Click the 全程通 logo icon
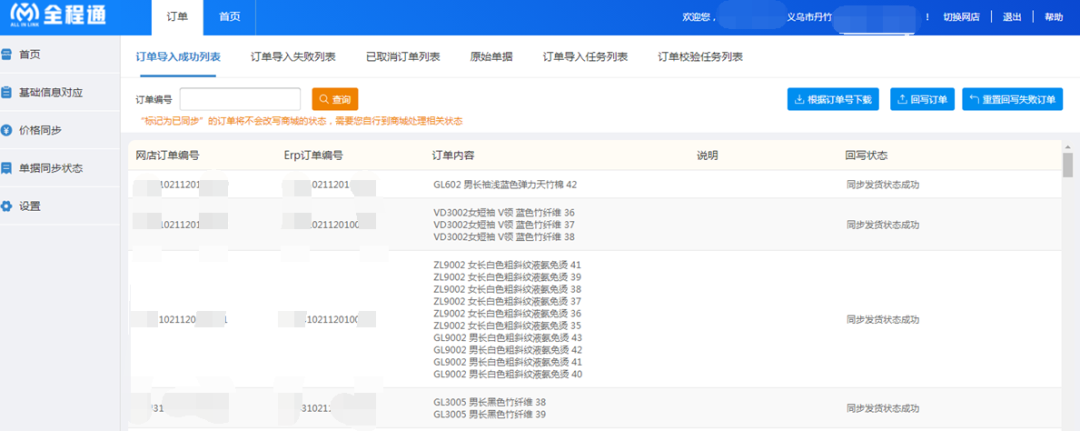 click(x=24, y=14)
